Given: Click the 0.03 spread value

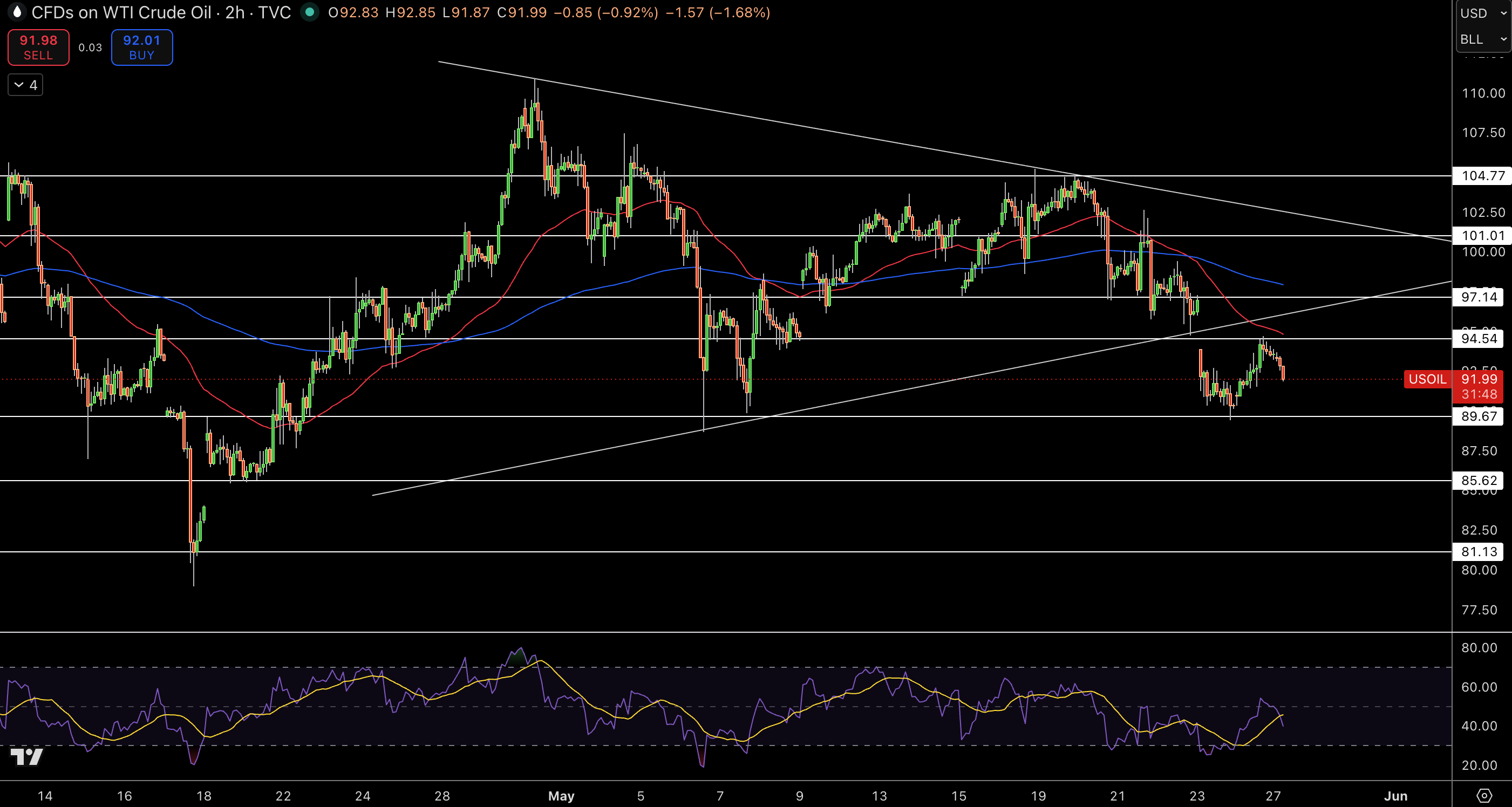Looking at the screenshot, I should (91, 47).
